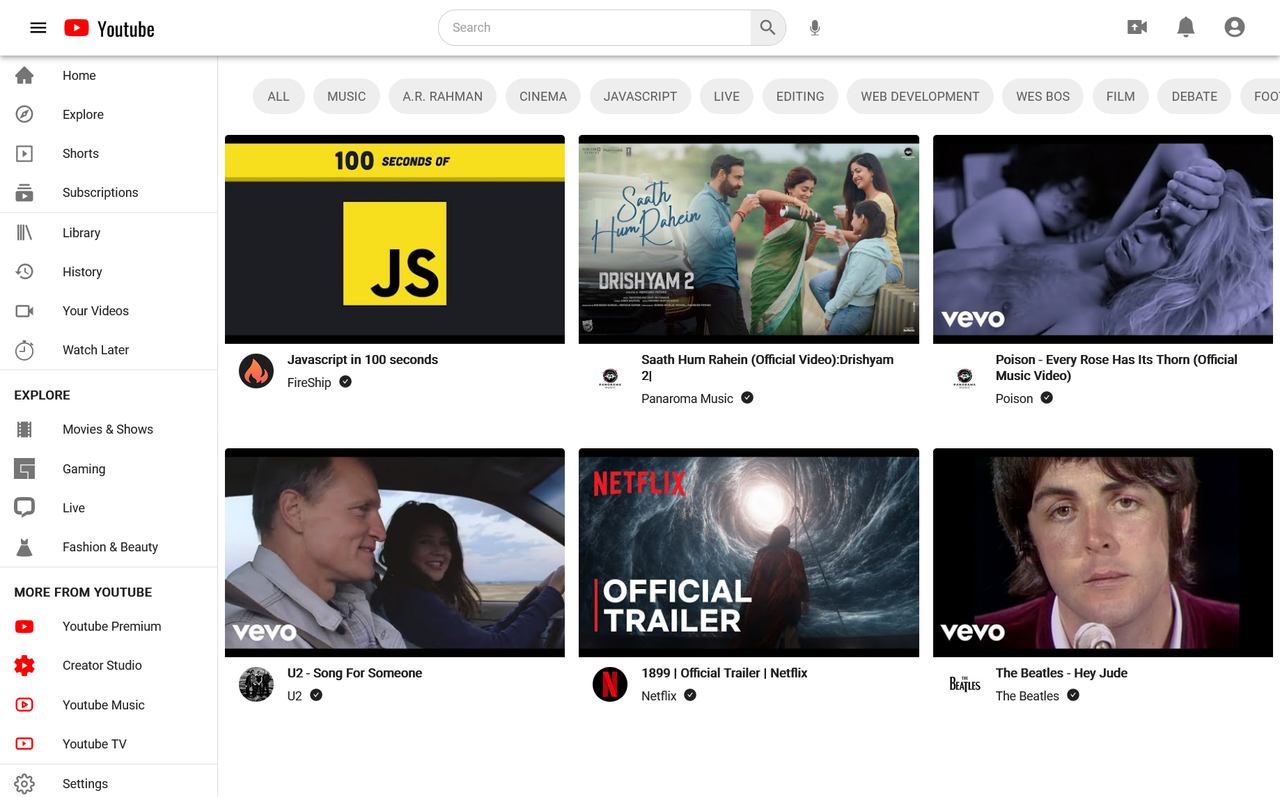This screenshot has height=797, width=1280.
Task: Select the MUSIC filter chip
Action: (346, 96)
